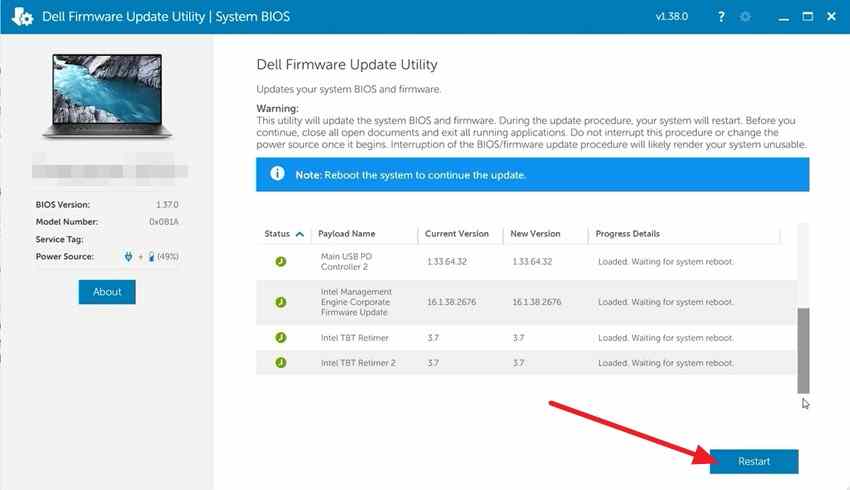The image size is (850, 490).
Task: Select the Main USB PD Controller 2 name
Action: tap(346, 261)
